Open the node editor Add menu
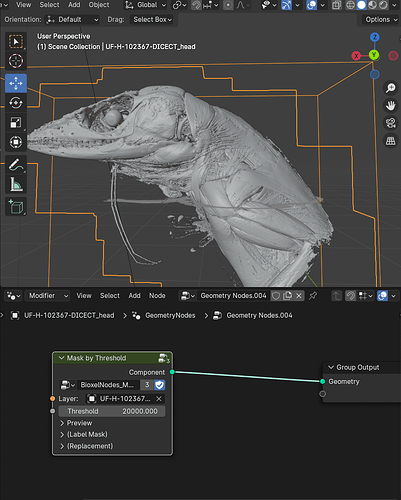Viewport: 401px width, 500px height. tap(134, 296)
